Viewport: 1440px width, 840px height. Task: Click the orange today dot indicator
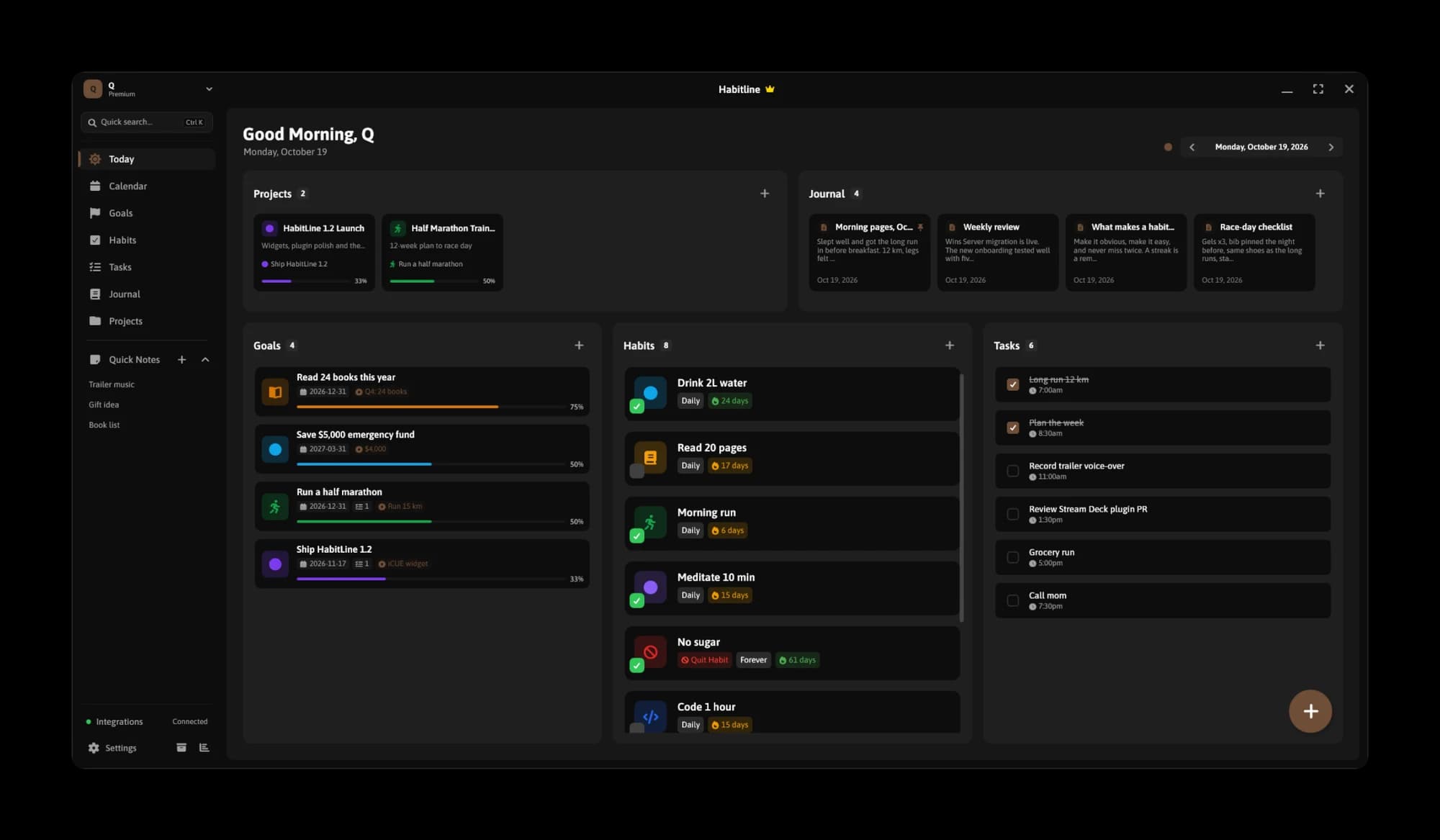coord(1168,147)
